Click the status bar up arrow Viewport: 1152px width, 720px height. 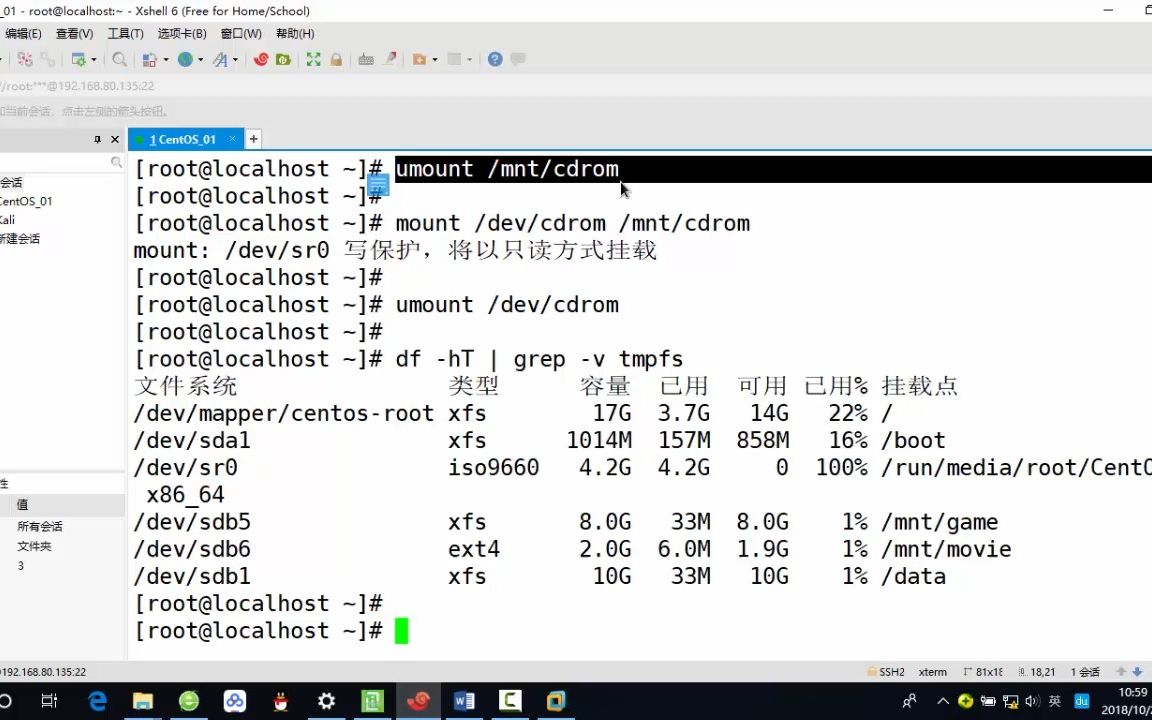click(x=1120, y=672)
